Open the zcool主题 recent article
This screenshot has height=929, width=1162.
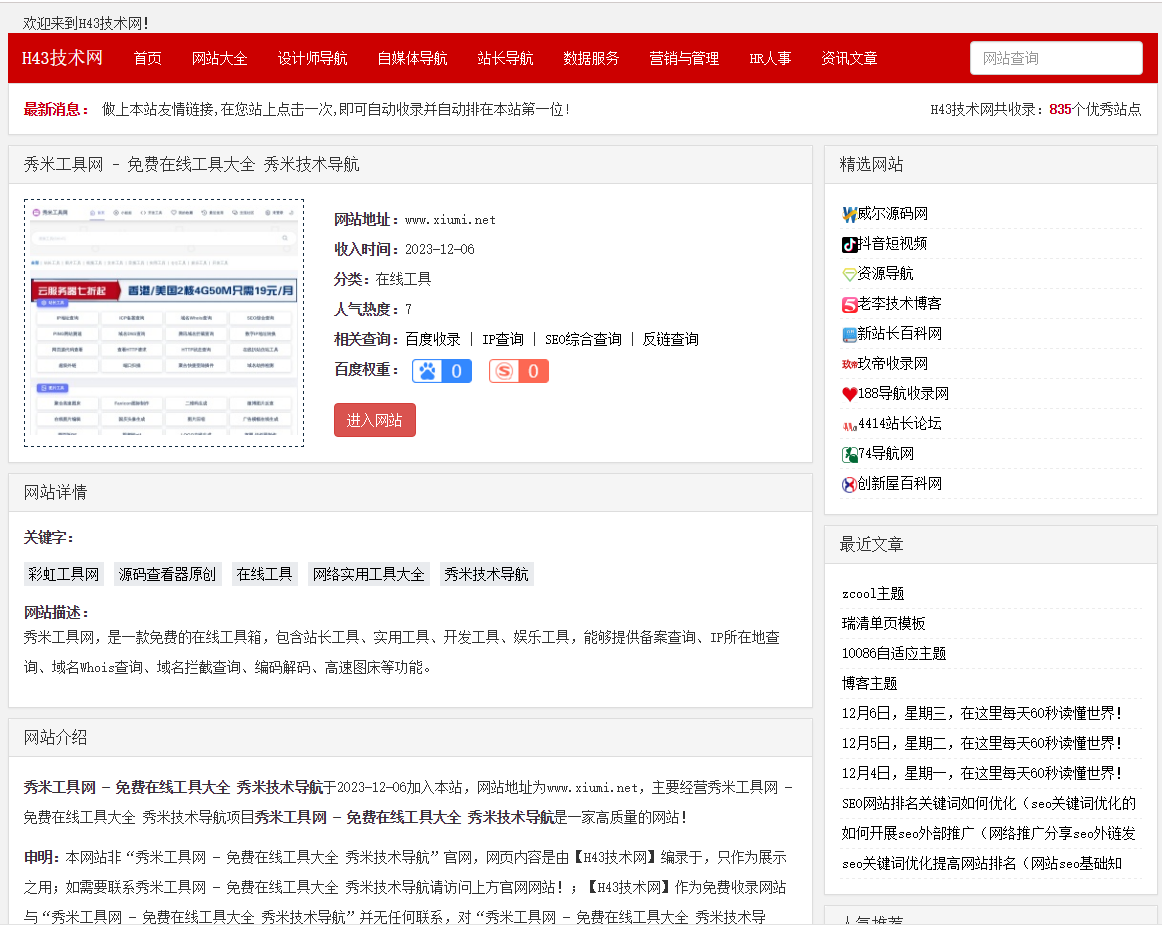click(x=873, y=593)
